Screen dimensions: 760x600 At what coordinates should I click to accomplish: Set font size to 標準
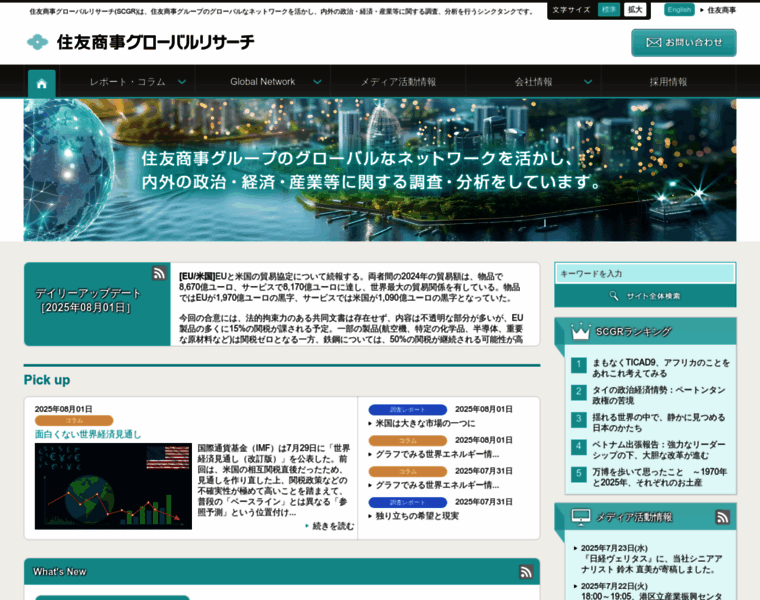(609, 10)
